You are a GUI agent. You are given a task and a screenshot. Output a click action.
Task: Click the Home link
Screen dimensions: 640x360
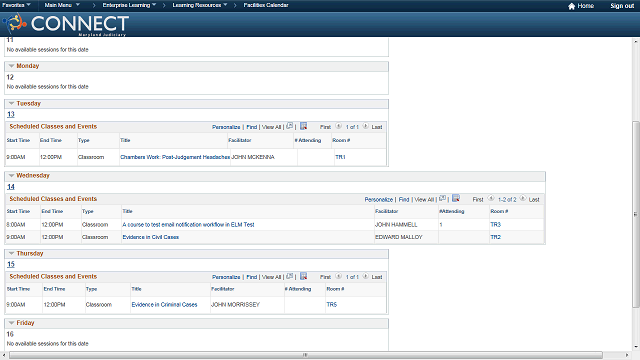[585, 6]
